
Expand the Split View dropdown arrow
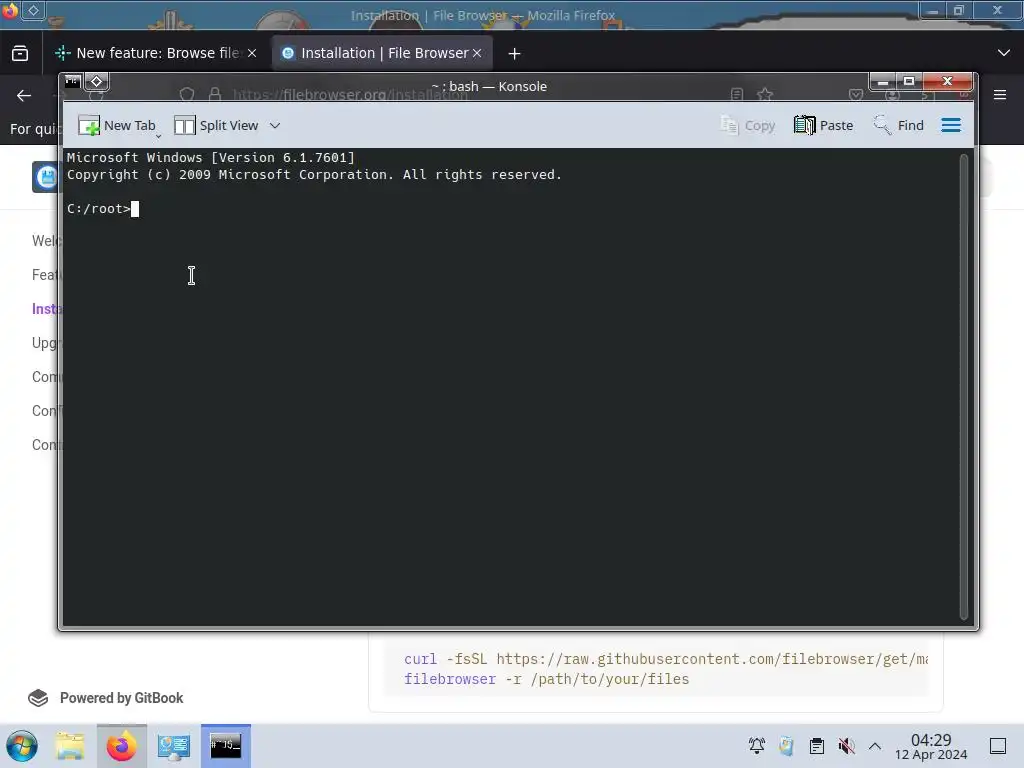(x=275, y=125)
